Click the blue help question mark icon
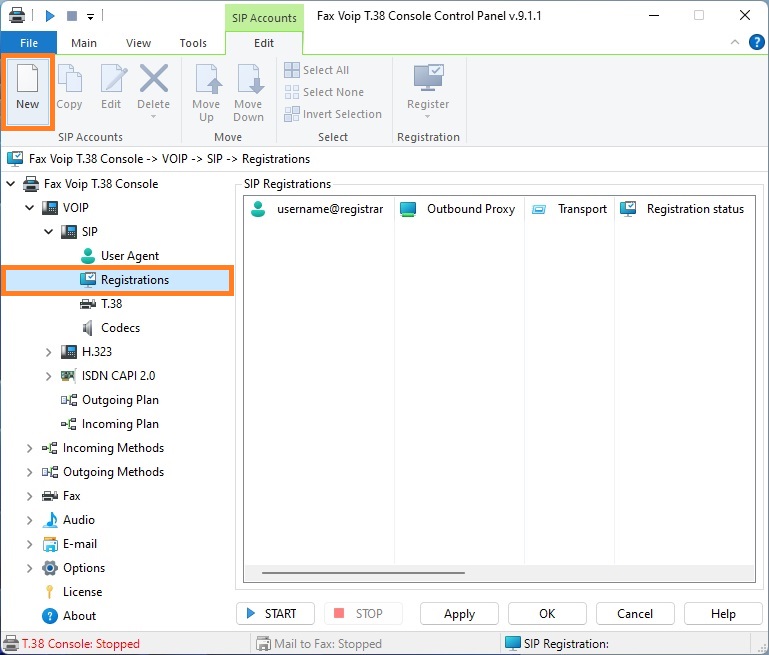 click(x=757, y=43)
